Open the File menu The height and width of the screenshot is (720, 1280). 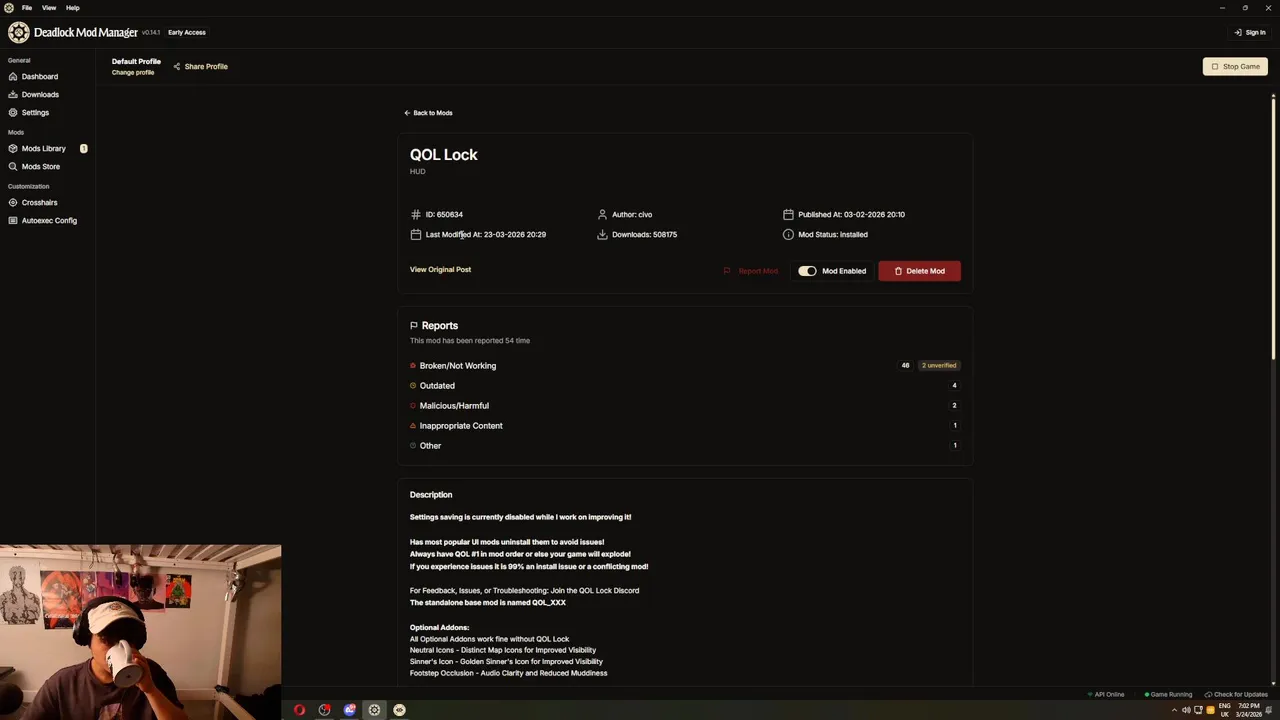pos(27,7)
